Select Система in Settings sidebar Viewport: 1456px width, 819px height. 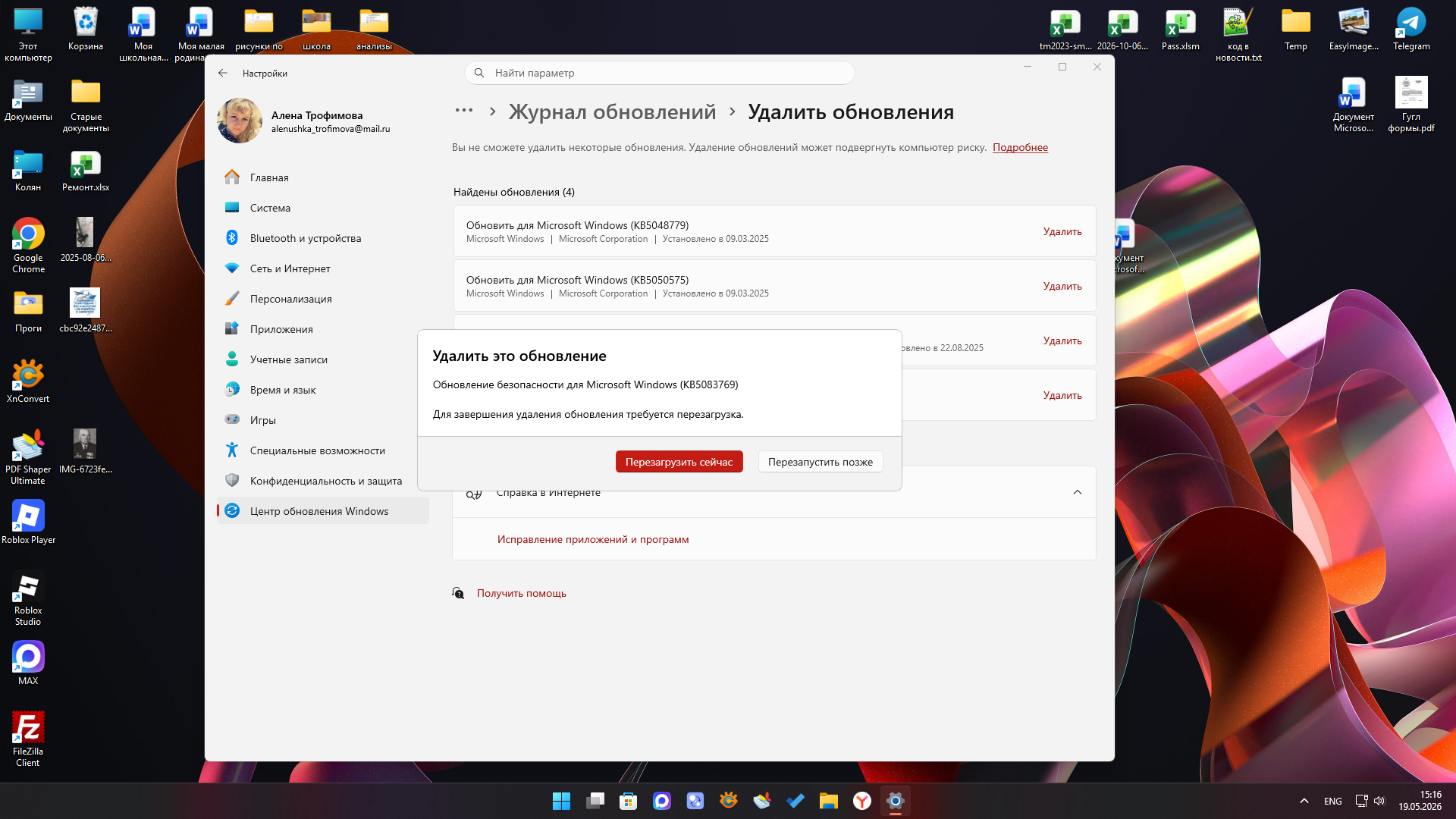click(323, 208)
